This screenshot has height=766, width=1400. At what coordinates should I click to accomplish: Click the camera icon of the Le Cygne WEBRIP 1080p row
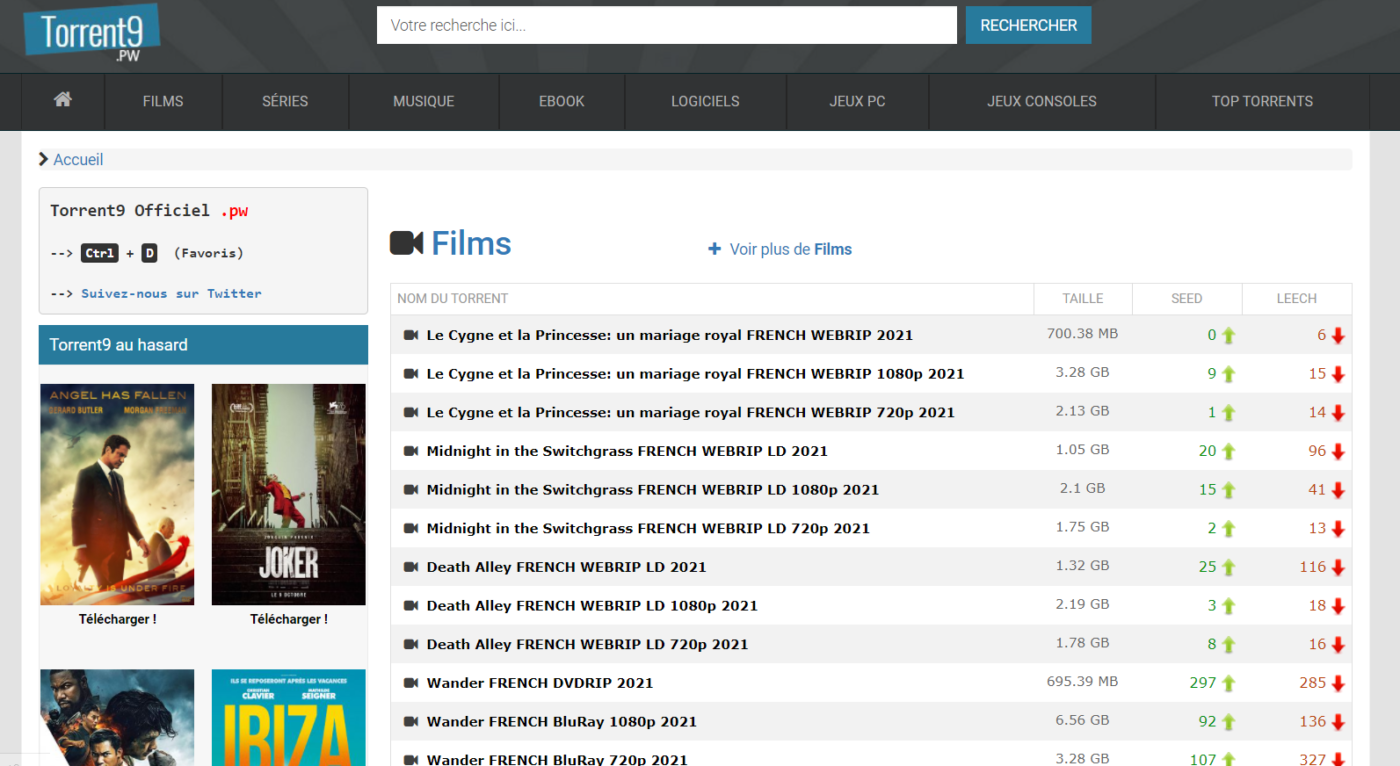(x=410, y=373)
